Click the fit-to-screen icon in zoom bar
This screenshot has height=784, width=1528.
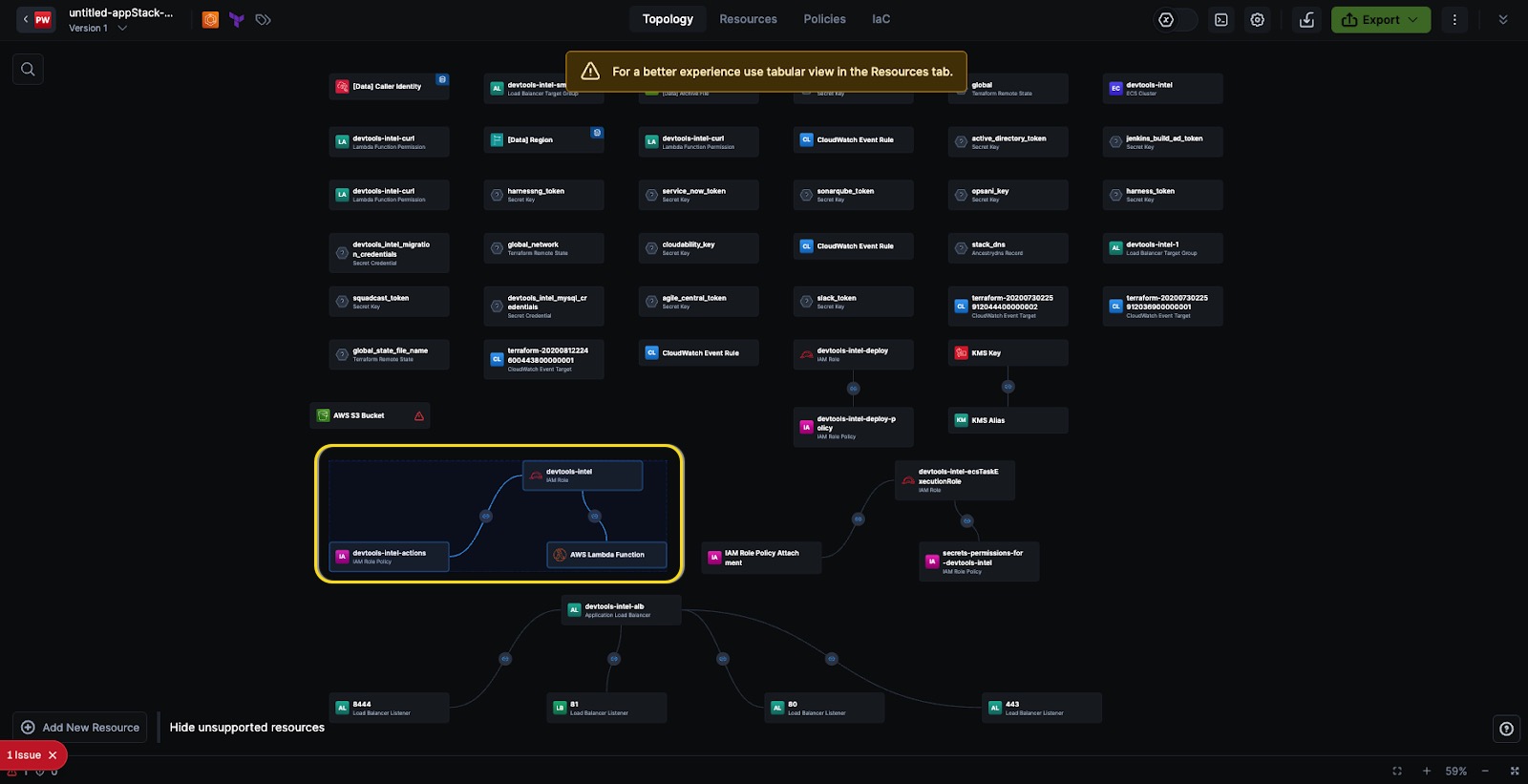click(x=1397, y=771)
